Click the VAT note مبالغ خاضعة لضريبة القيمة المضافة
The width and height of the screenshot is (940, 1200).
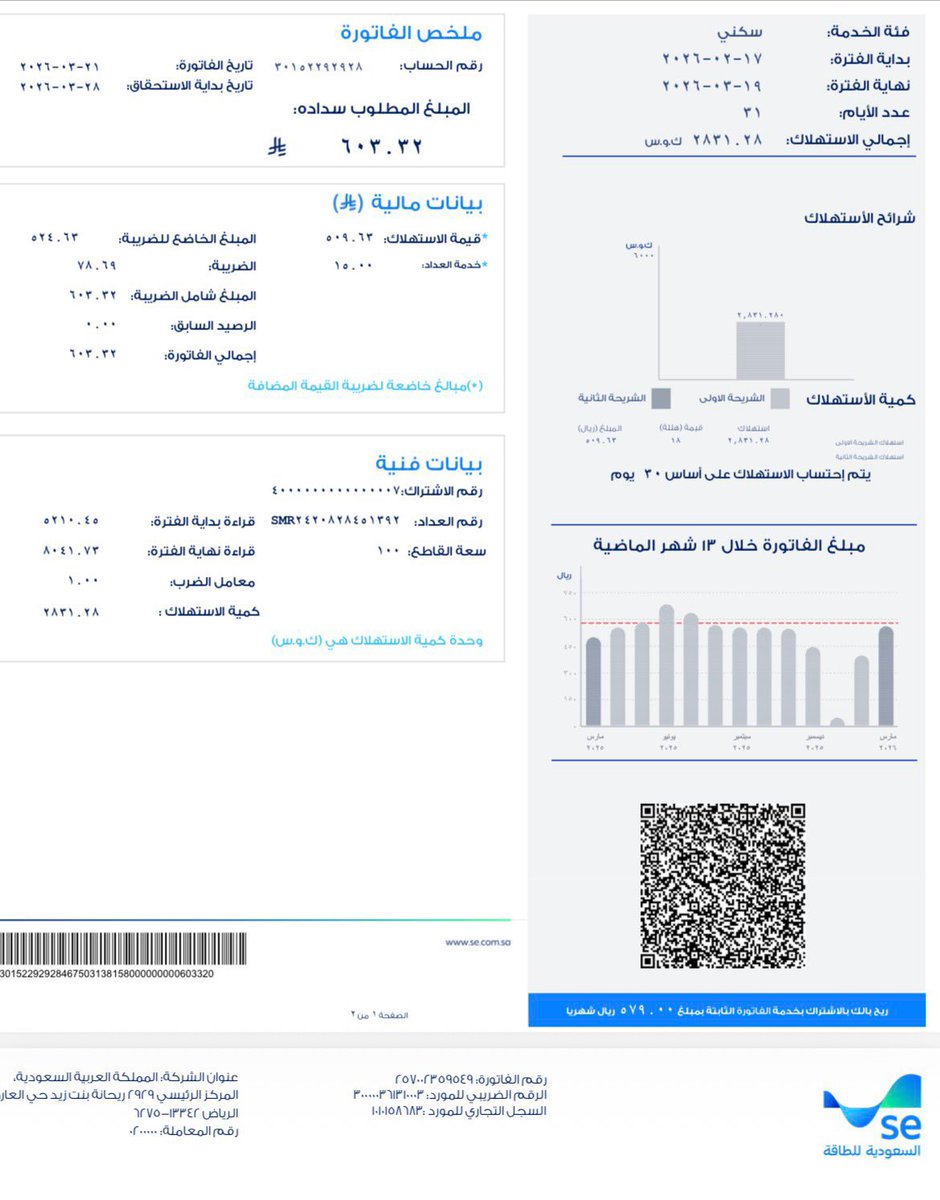tap(365, 384)
